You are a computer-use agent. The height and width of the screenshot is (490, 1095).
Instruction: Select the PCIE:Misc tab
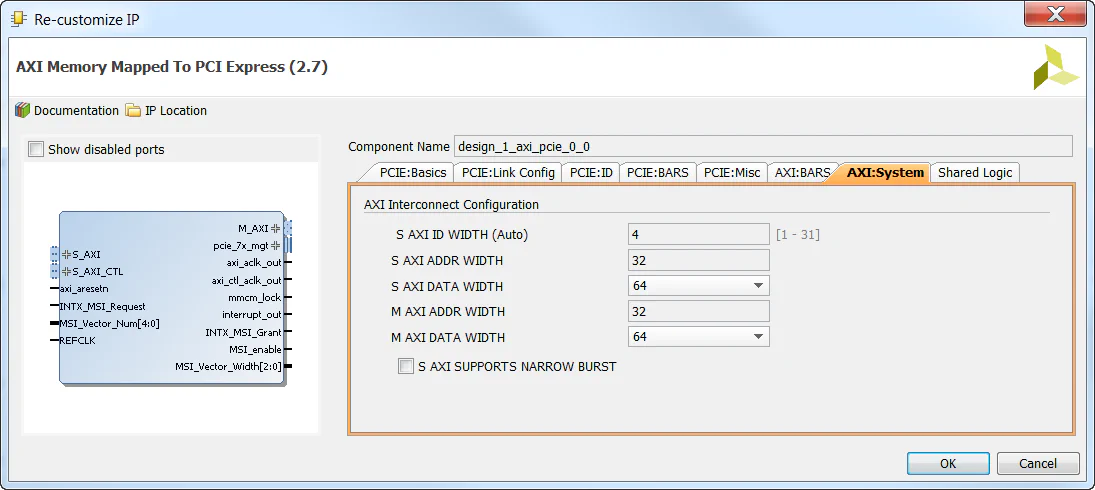click(732, 172)
